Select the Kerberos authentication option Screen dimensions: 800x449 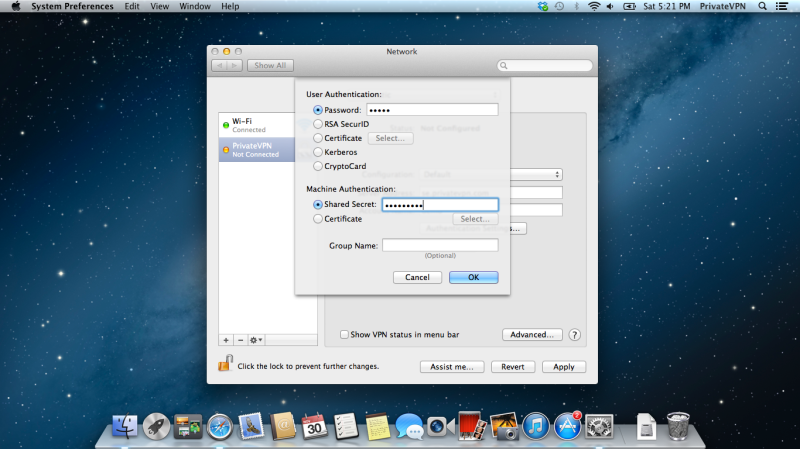click(x=318, y=152)
